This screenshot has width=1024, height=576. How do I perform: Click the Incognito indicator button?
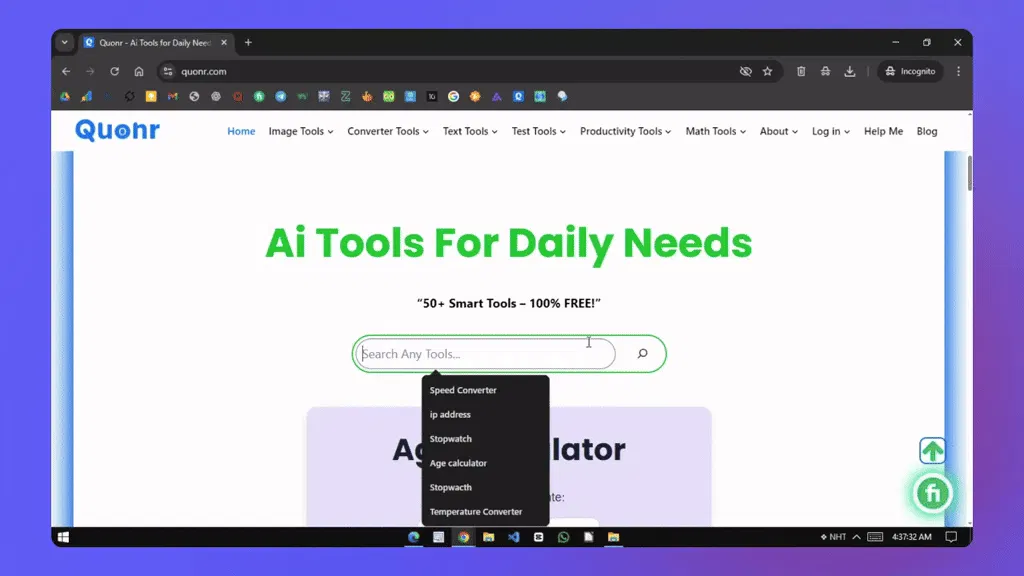pyautogui.click(x=910, y=71)
